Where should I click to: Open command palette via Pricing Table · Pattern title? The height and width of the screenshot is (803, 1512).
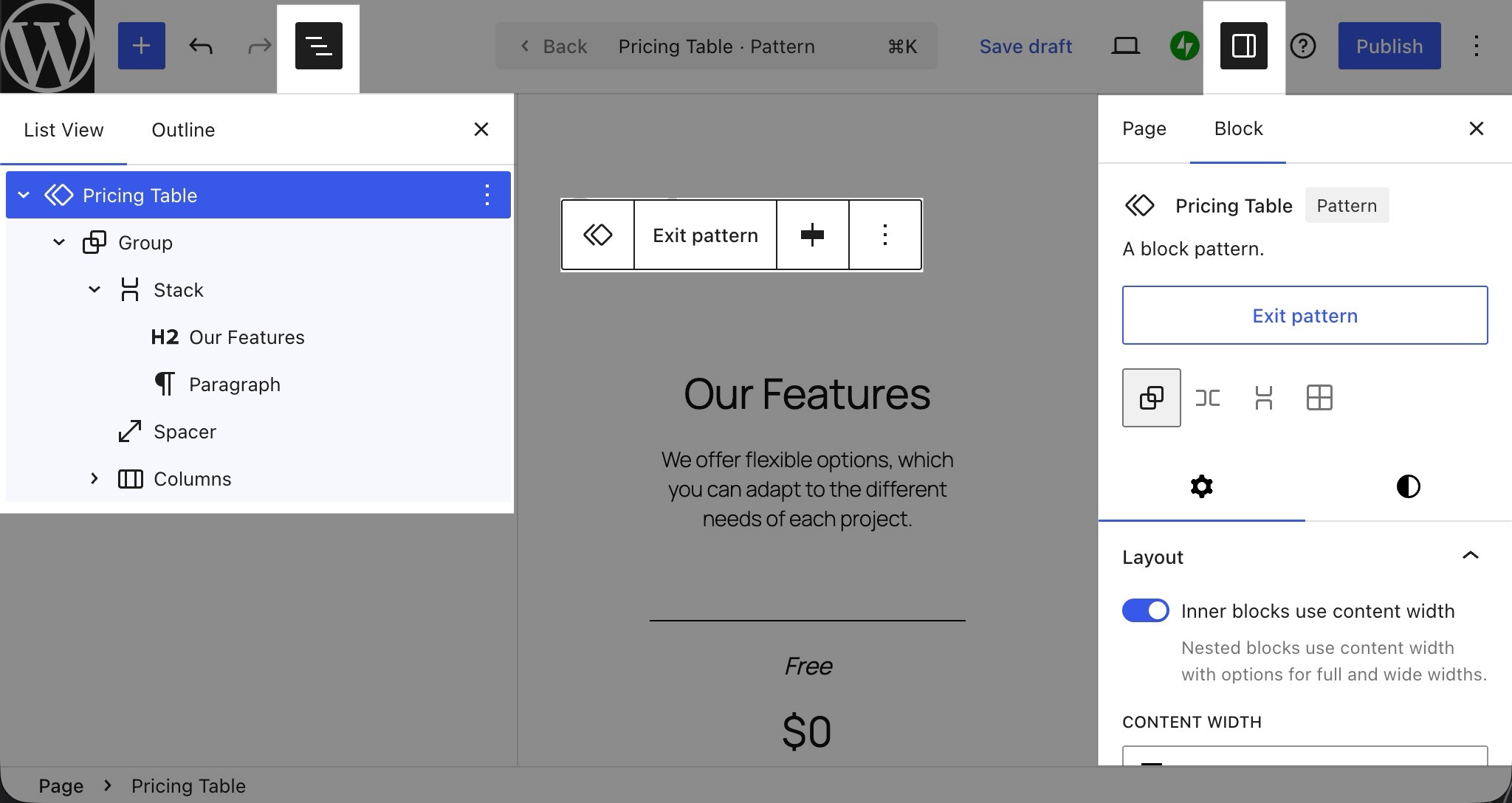click(x=716, y=46)
